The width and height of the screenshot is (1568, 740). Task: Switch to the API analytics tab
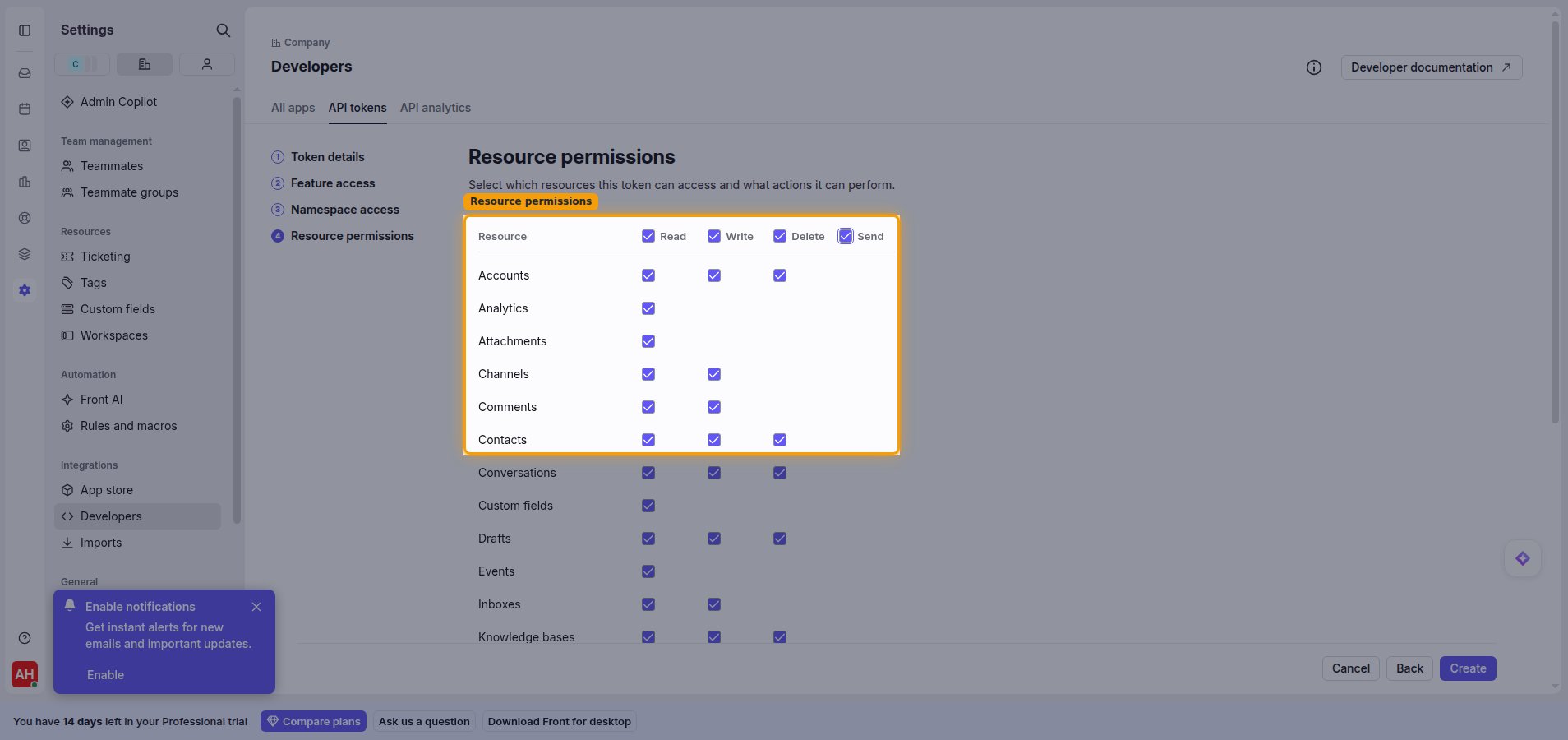click(436, 108)
